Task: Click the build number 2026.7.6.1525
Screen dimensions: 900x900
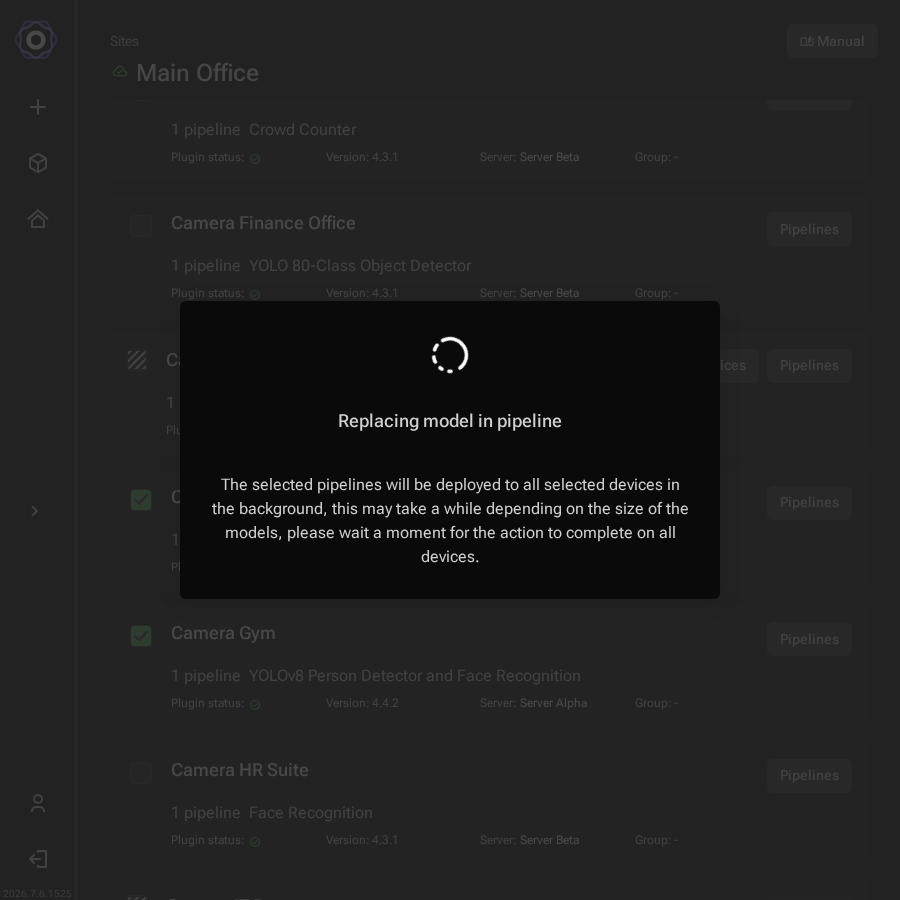Action: (x=37, y=894)
